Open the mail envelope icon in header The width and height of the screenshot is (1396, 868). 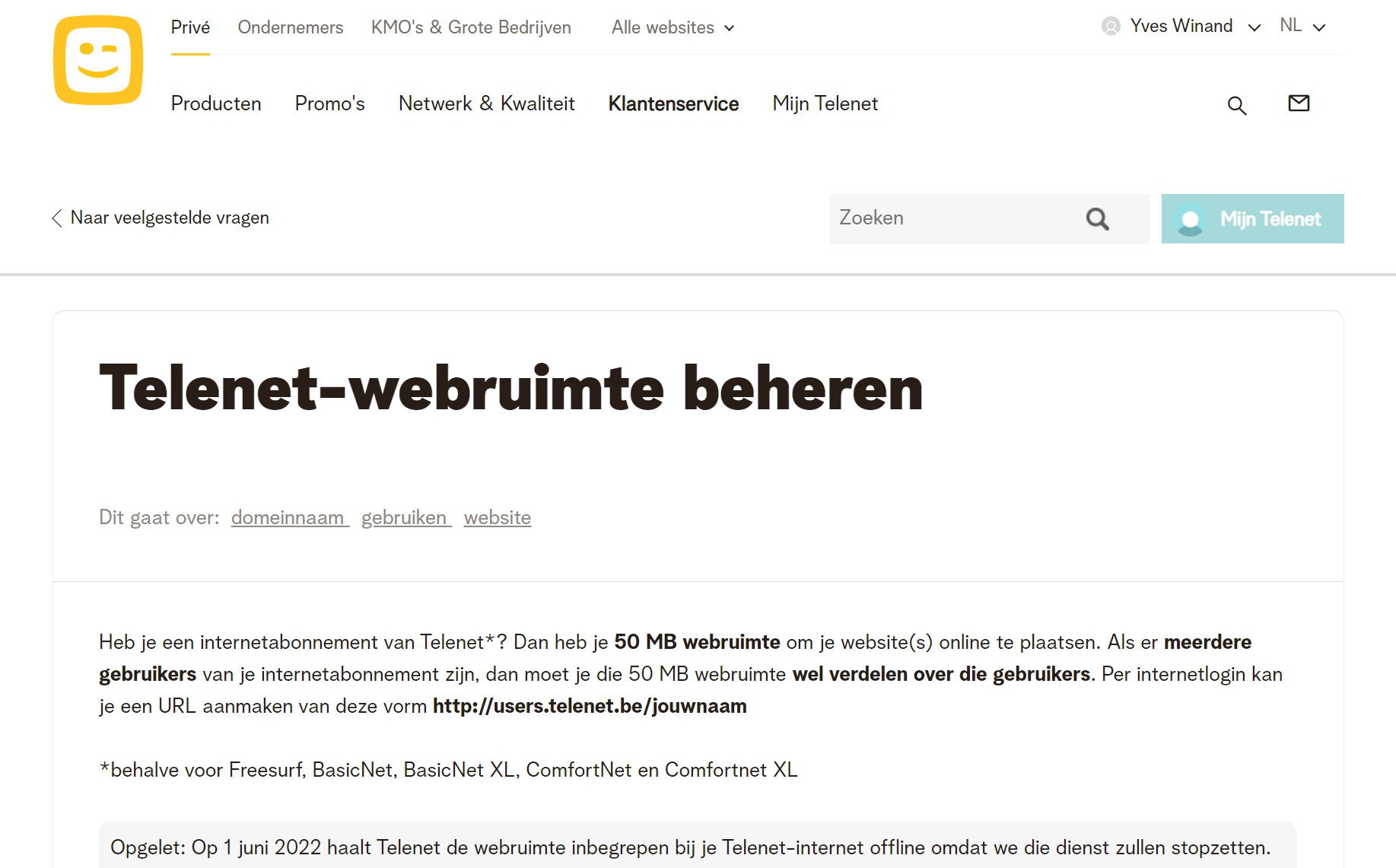click(1299, 103)
